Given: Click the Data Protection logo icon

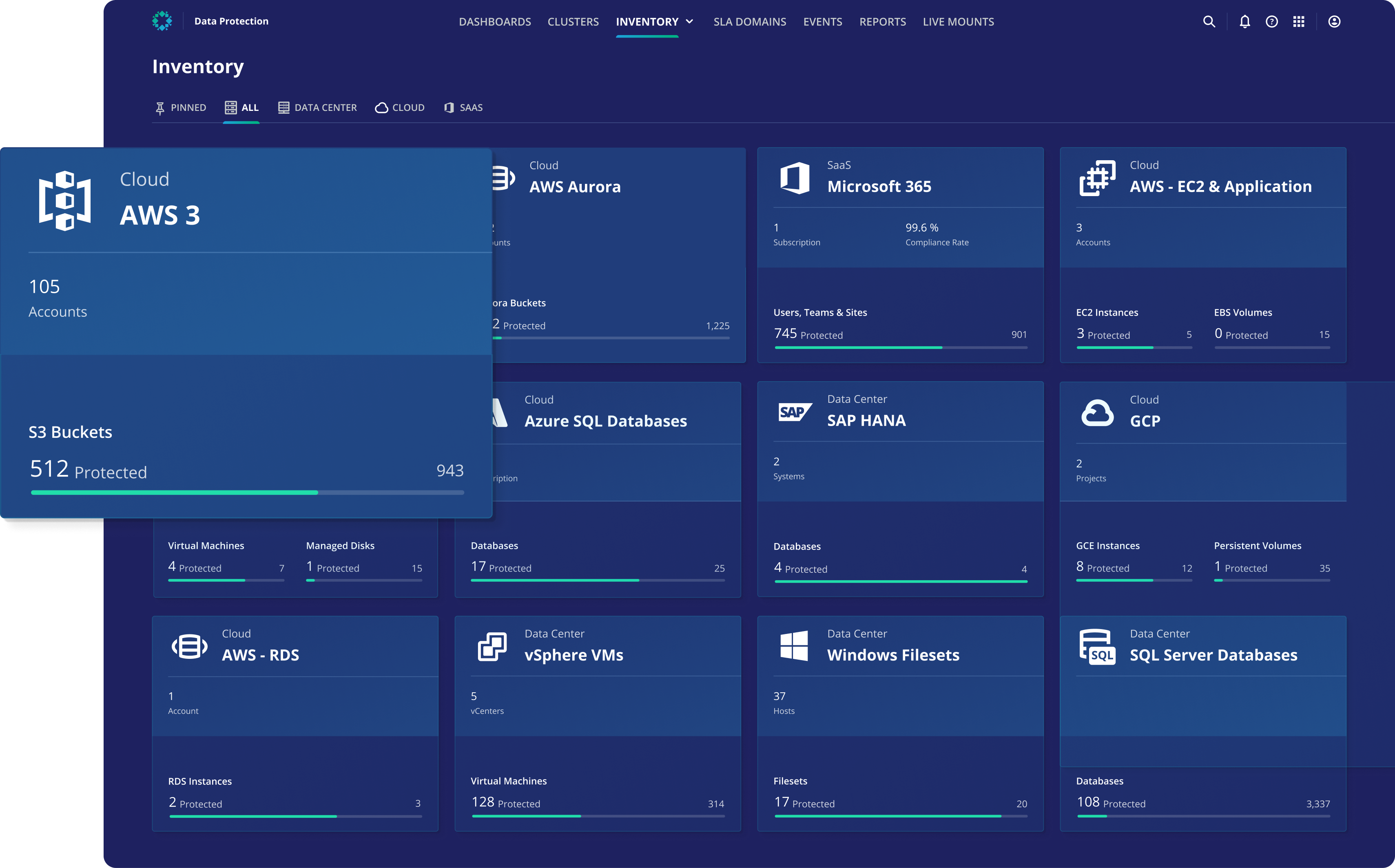Looking at the screenshot, I should pos(162,21).
